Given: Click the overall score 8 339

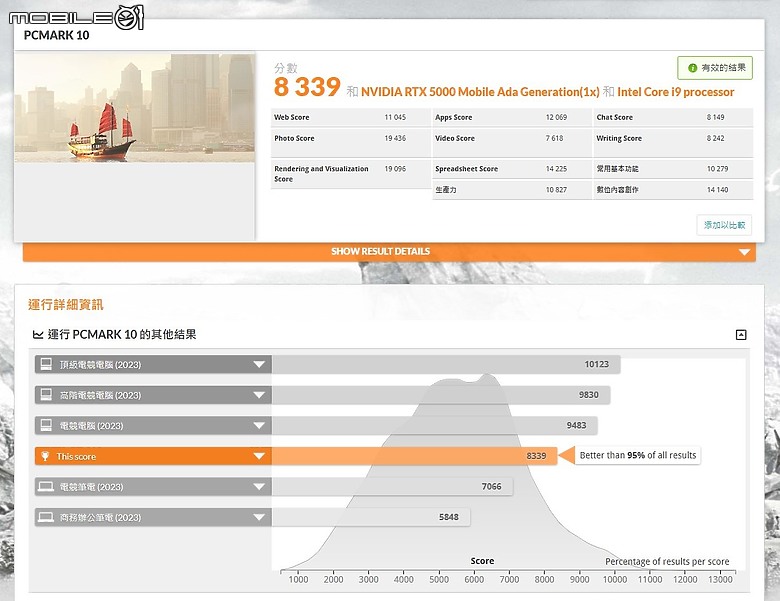Looking at the screenshot, I should point(307,87).
